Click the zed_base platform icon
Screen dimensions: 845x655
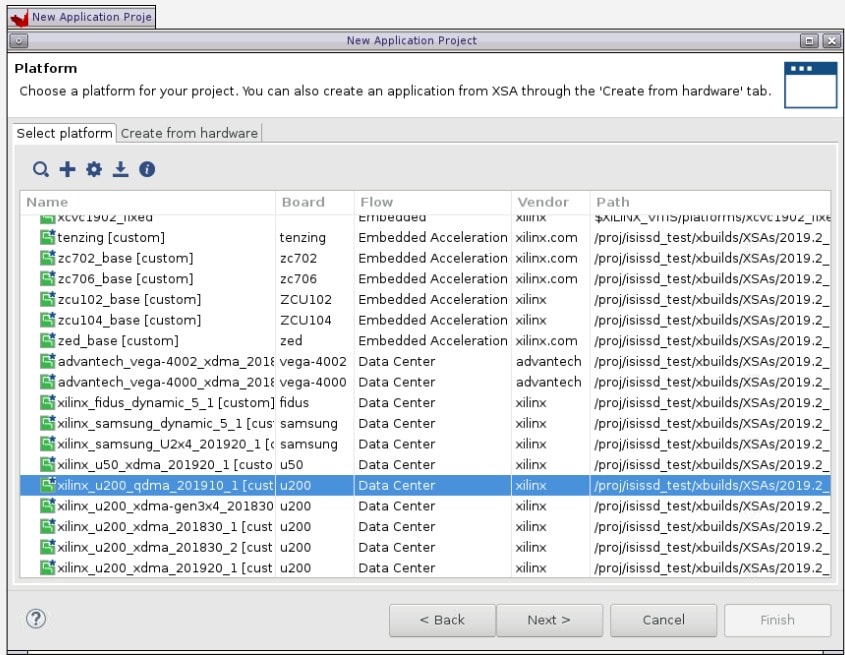click(48, 340)
